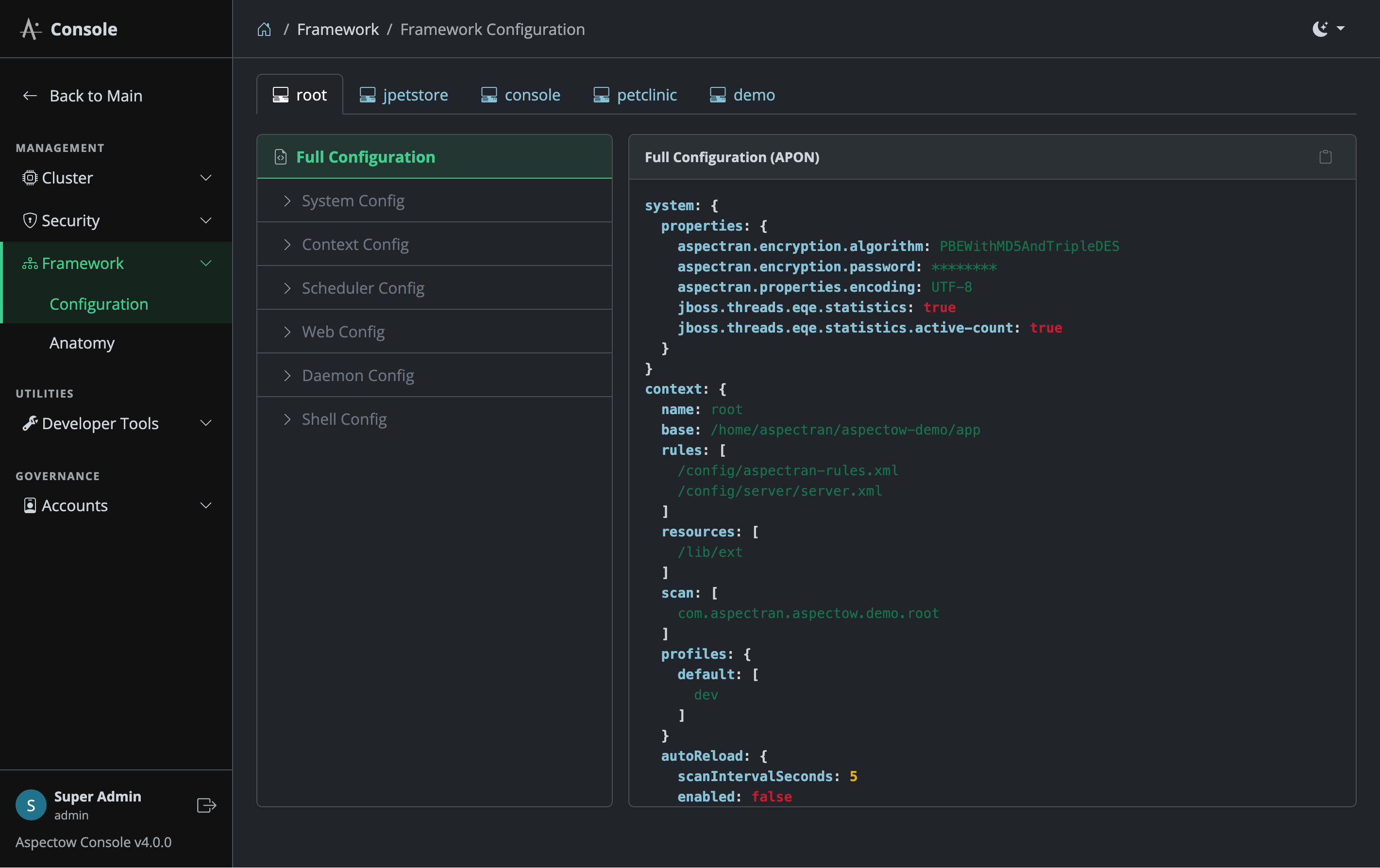Click the petclinic tab computer icon
The width and height of the screenshot is (1380, 868).
601,95
